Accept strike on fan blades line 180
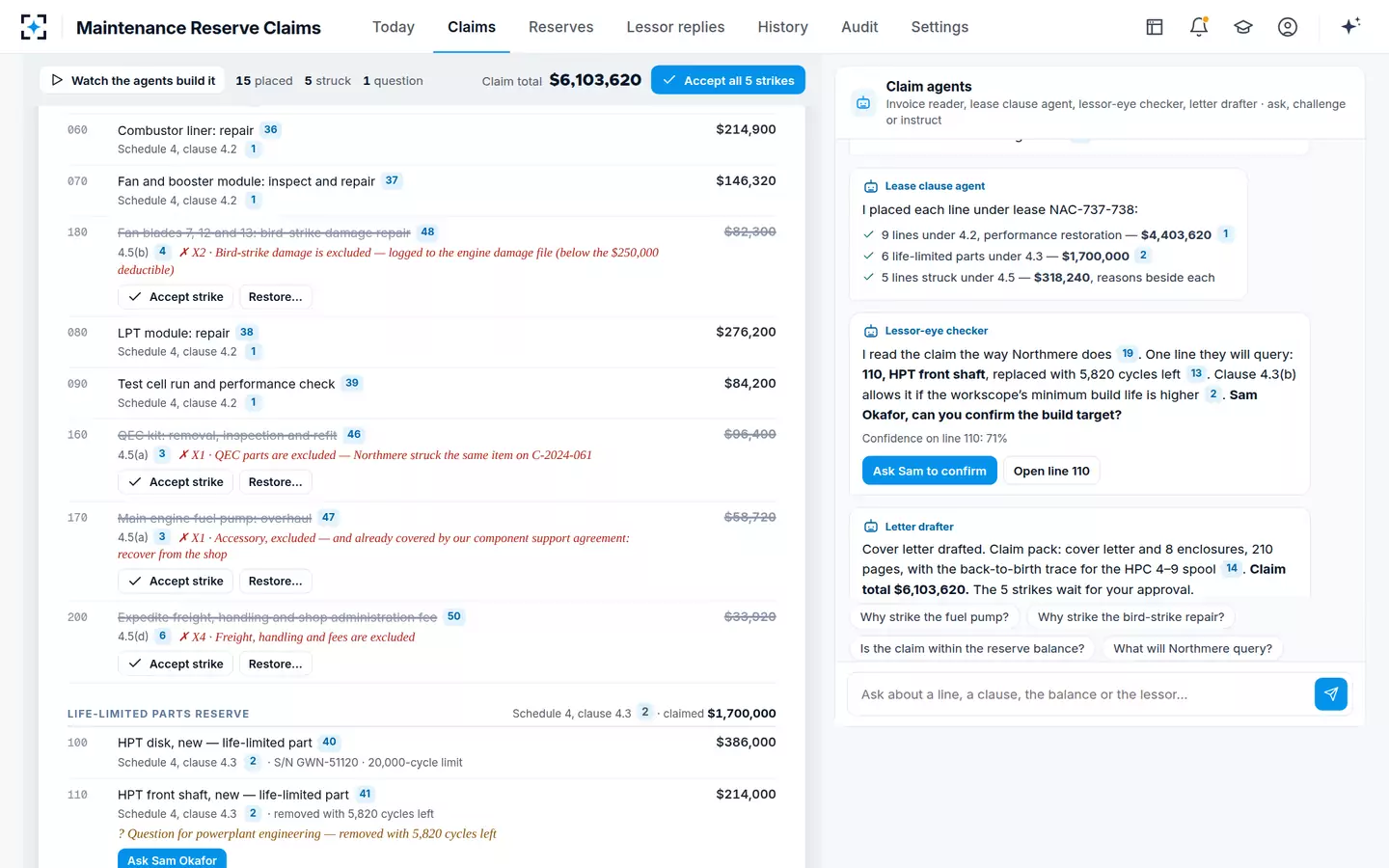 (176, 297)
